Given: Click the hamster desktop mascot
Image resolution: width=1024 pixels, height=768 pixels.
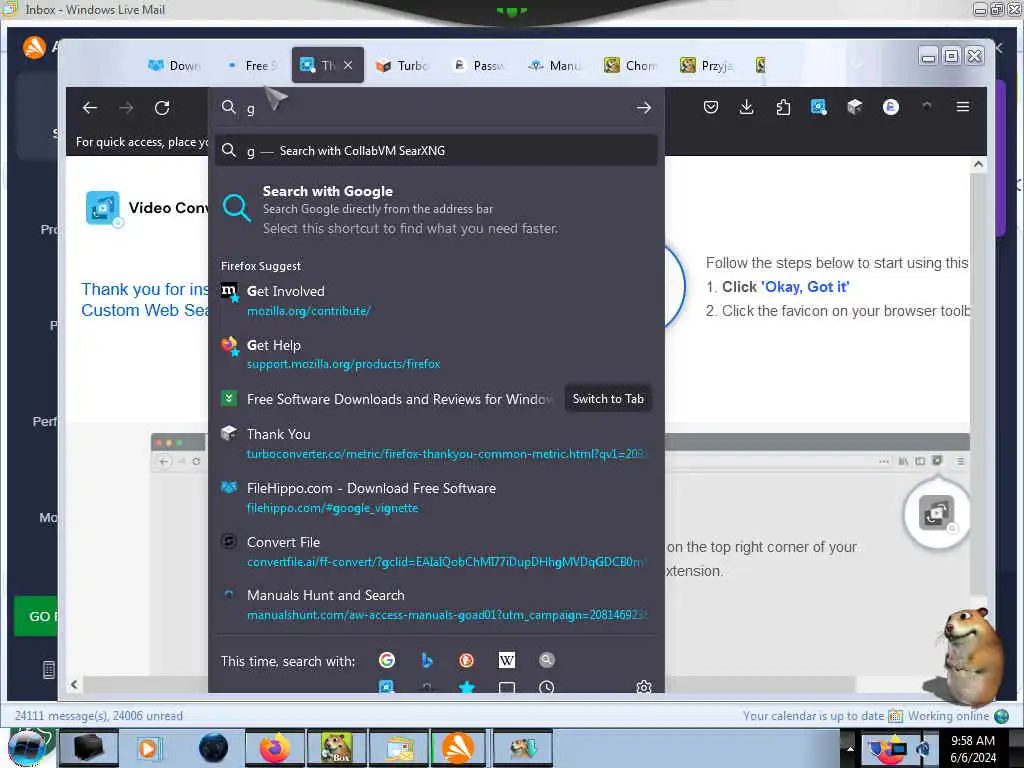Looking at the screenshot, I should (970, 656).
